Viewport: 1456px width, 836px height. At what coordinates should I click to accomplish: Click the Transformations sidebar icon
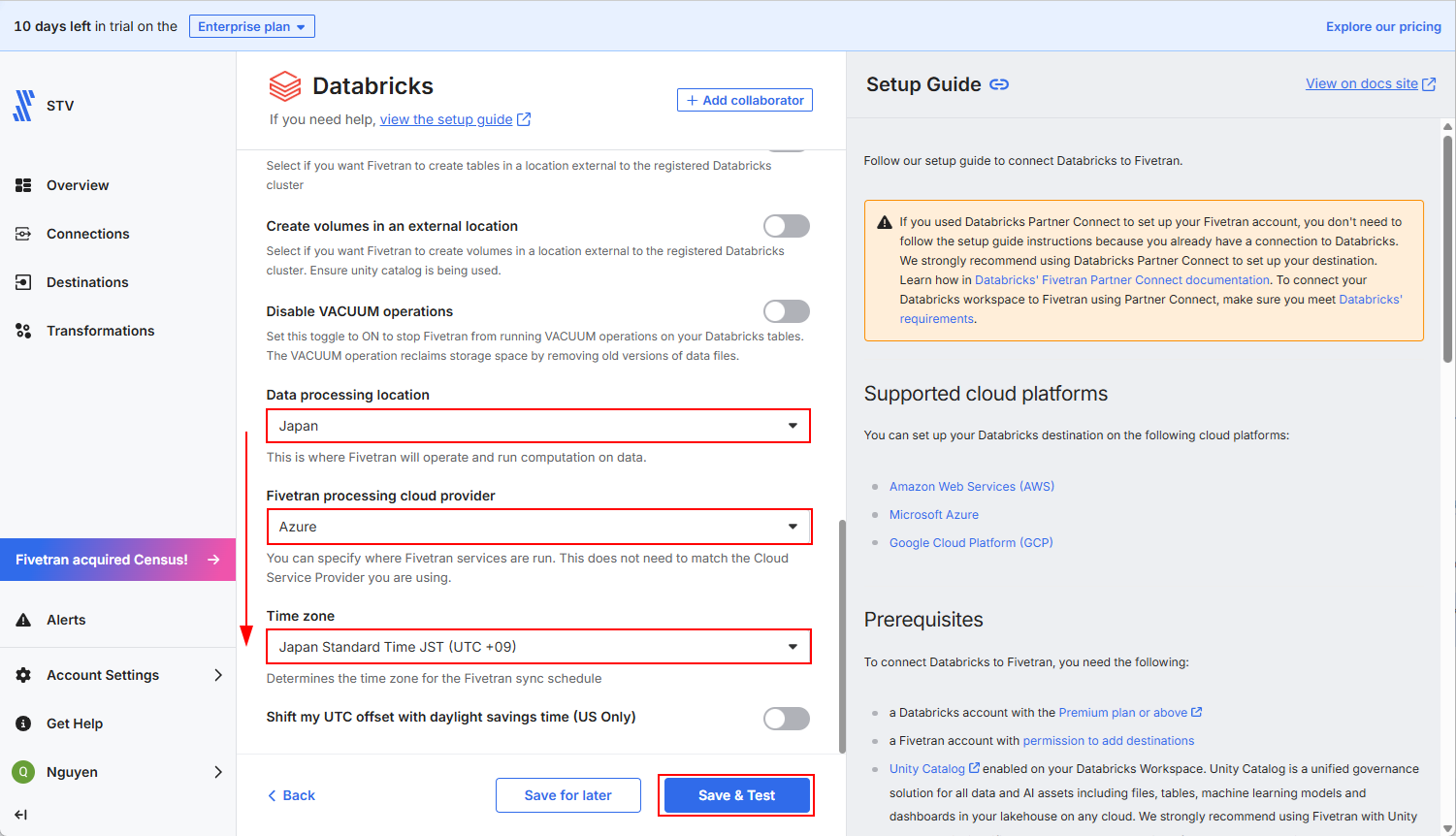point(23,331)
